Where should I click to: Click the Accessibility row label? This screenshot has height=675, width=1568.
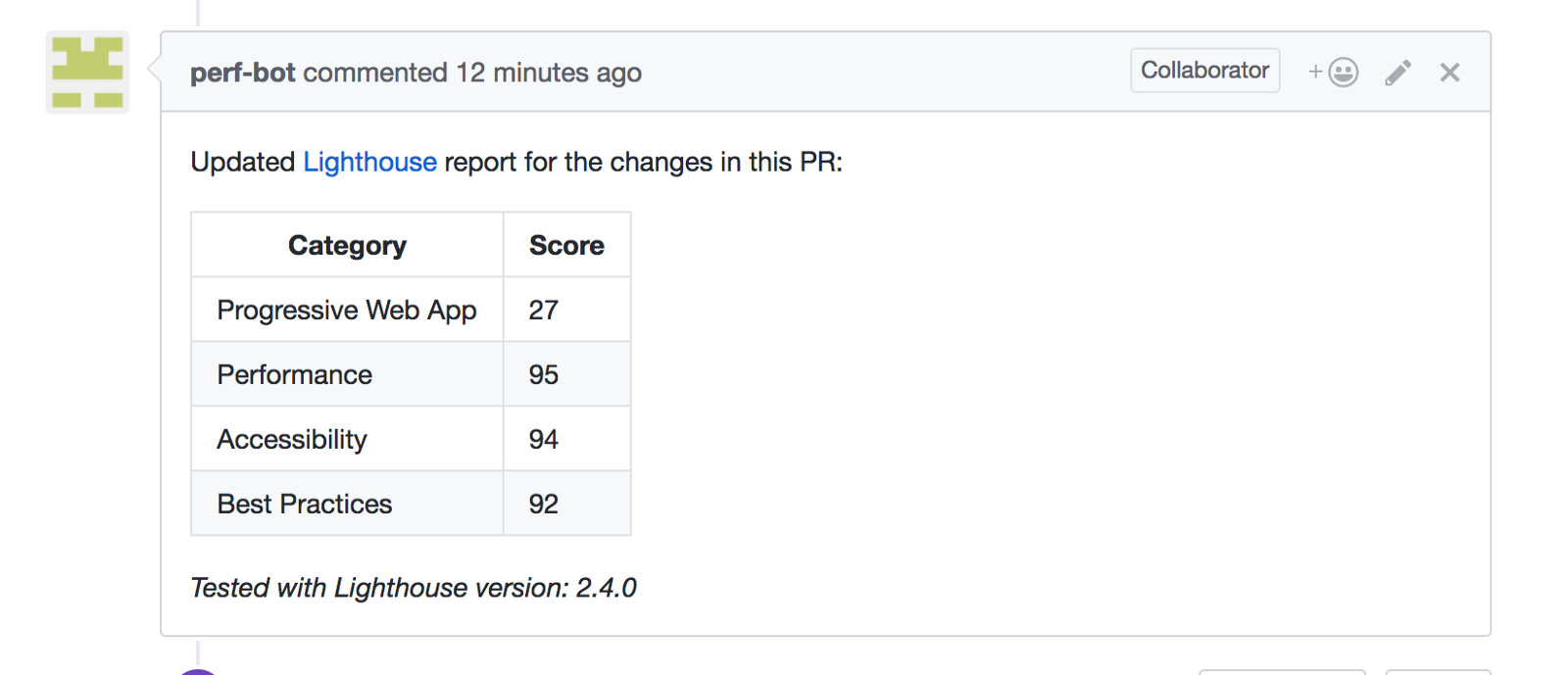click(x=292, y=439)
